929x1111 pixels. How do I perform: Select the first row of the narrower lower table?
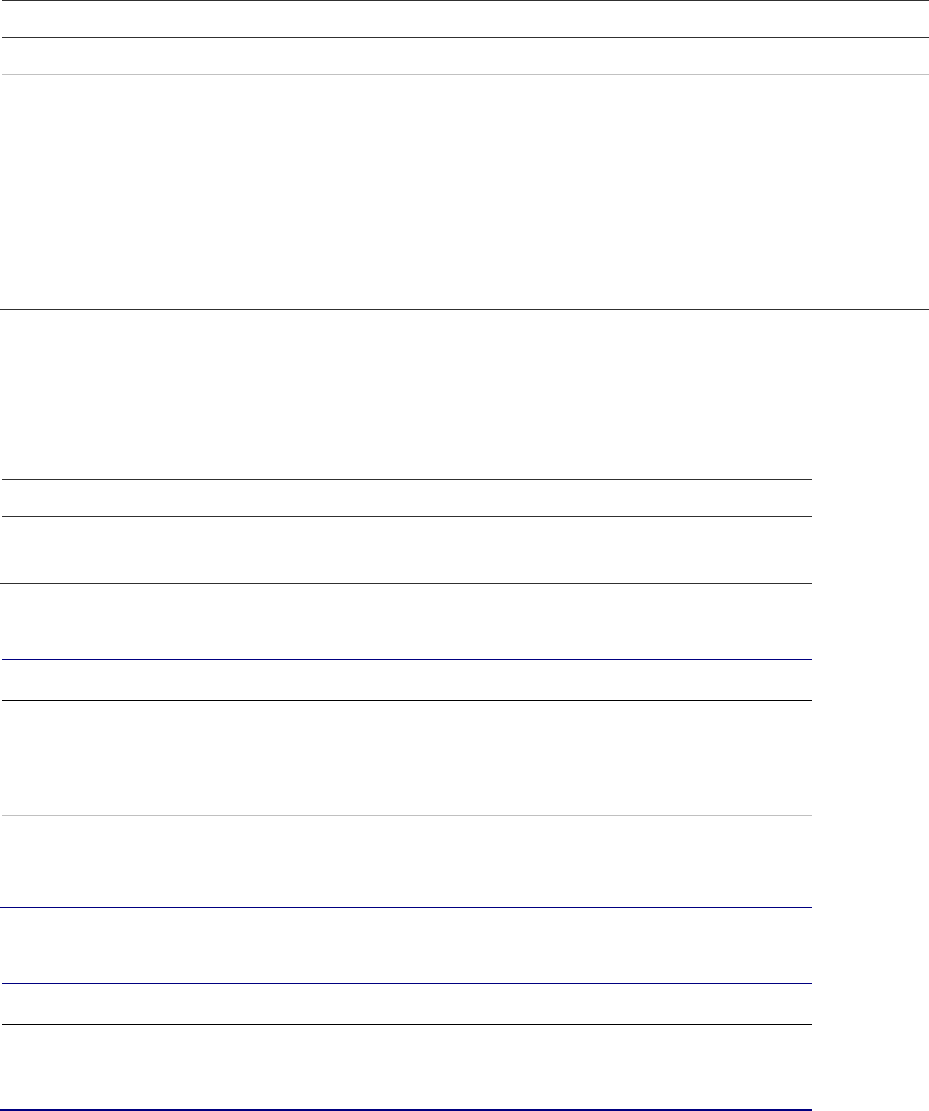tap(405, 498)
